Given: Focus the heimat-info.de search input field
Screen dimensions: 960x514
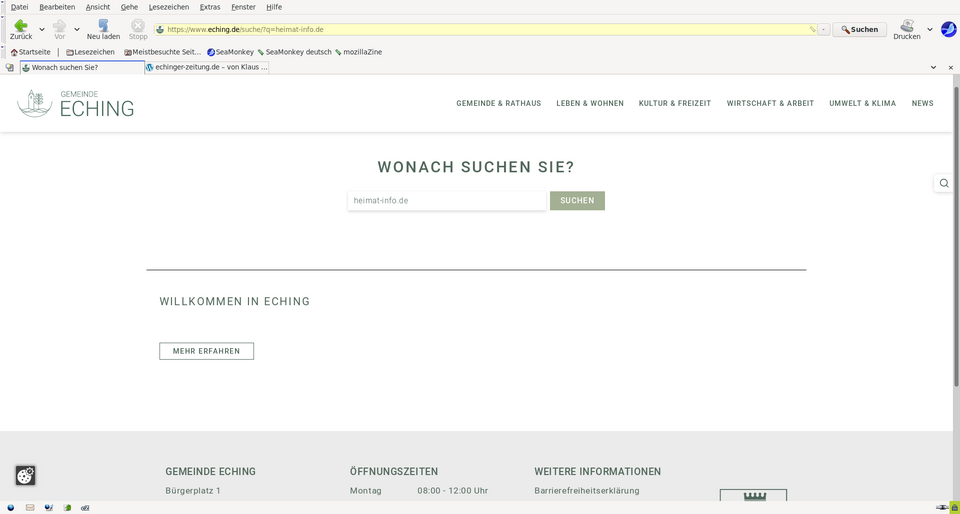Looking at the screenshot, I should coord(446,201).
